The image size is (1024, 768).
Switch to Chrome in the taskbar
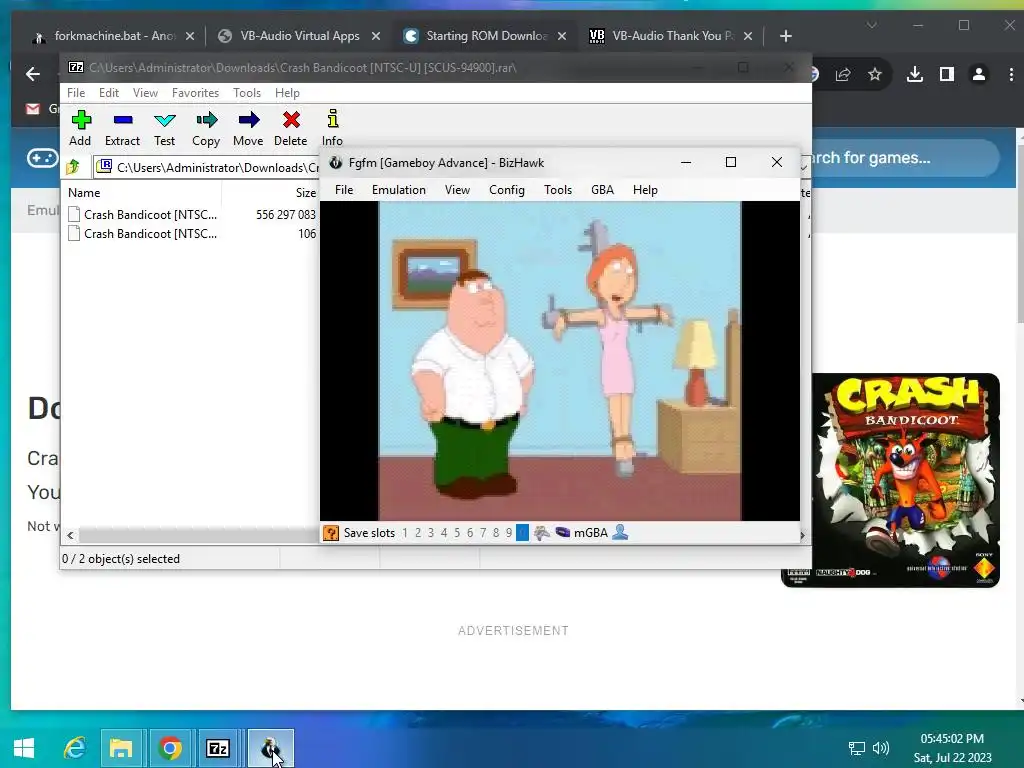coord(170,748)
